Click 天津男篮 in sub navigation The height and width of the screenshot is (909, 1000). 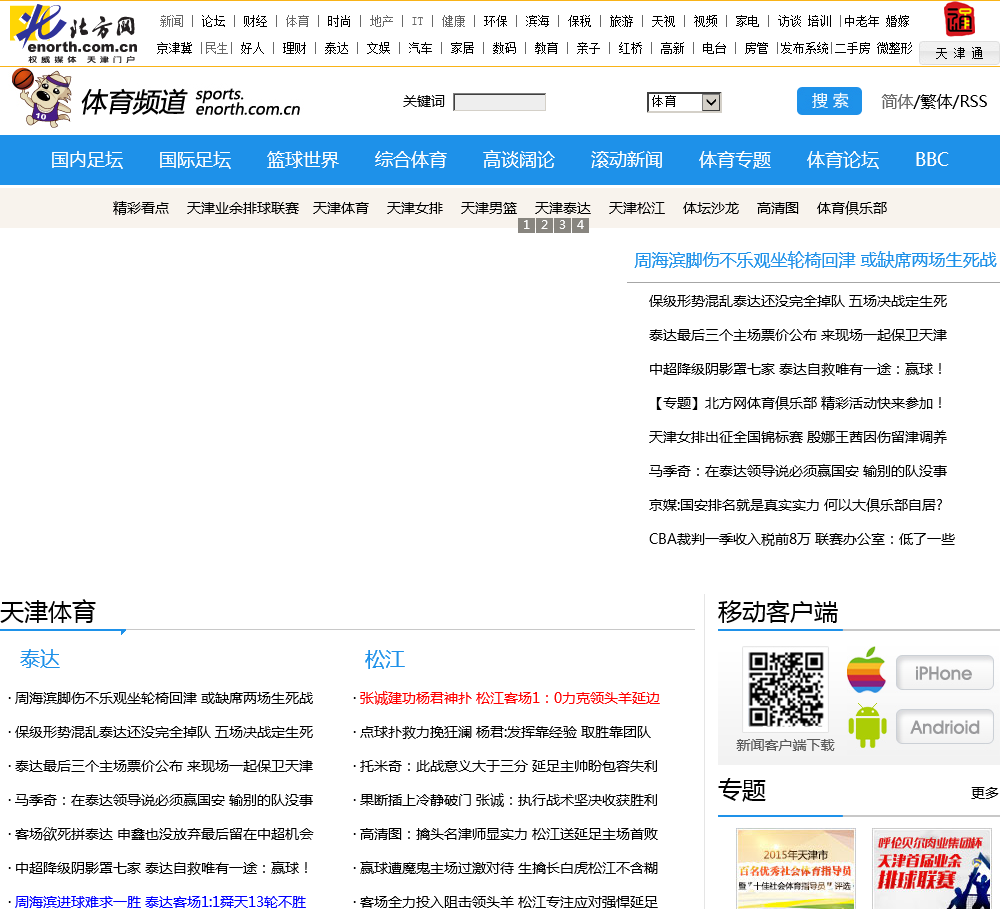tap(489, 208)
